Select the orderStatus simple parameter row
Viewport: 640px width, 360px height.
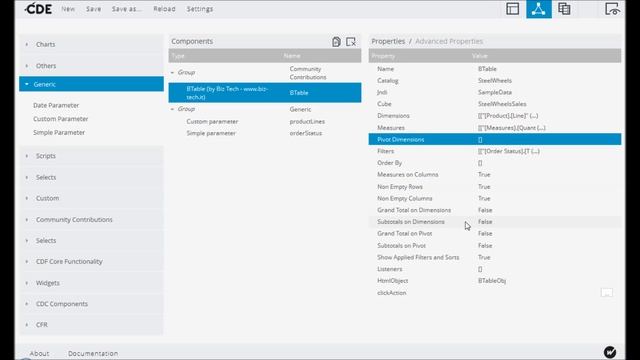265,133
